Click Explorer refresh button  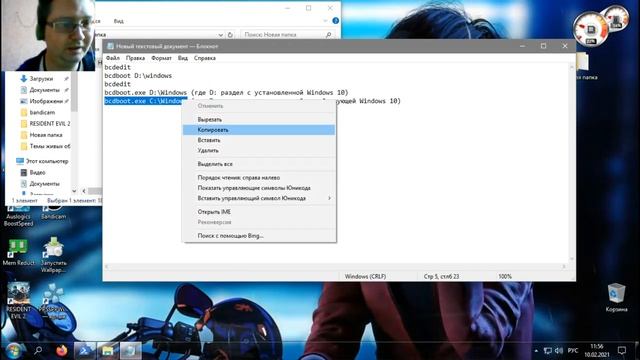[230, 35]
